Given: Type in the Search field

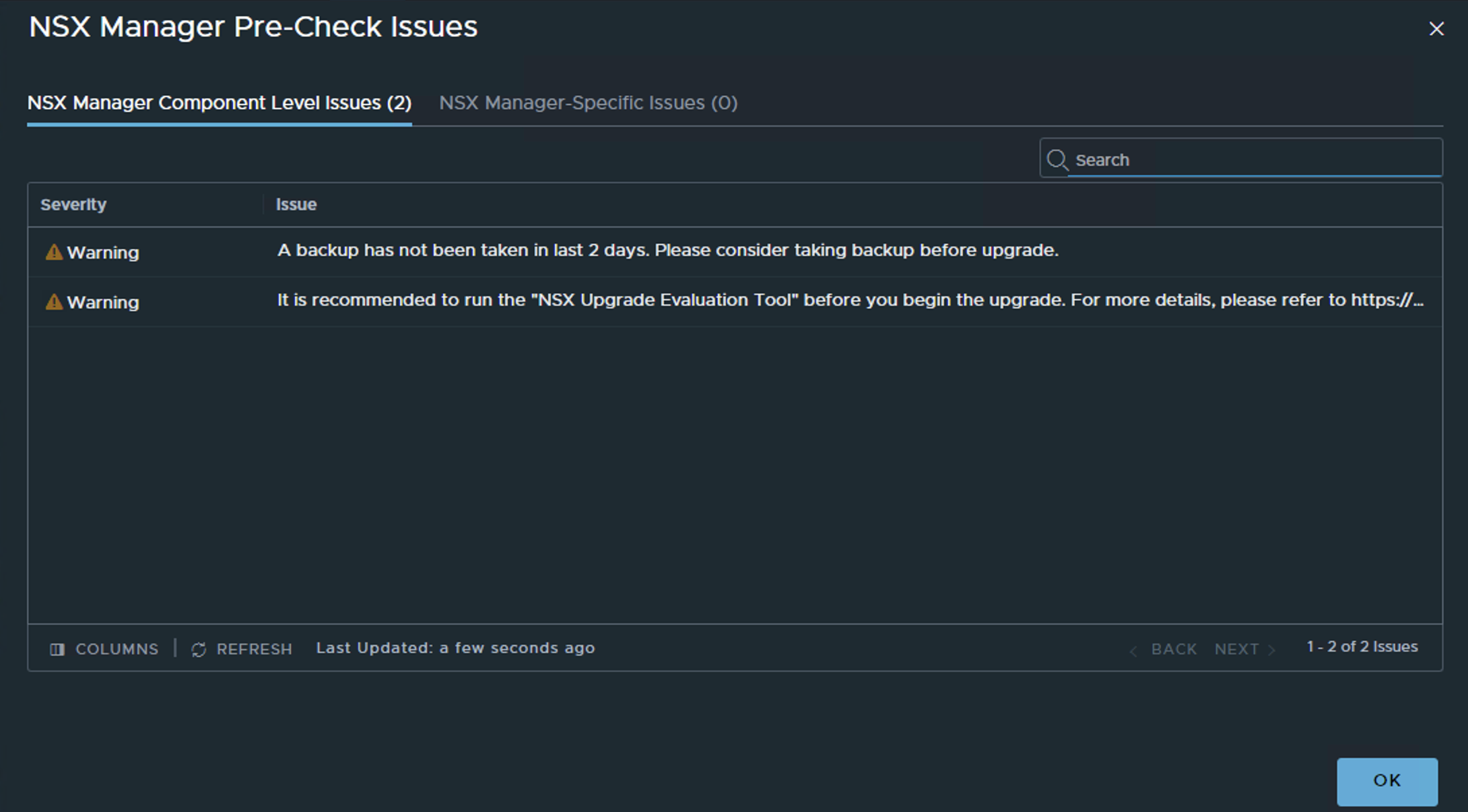Looking at the screenshot, I should (x=1253, y=160).
